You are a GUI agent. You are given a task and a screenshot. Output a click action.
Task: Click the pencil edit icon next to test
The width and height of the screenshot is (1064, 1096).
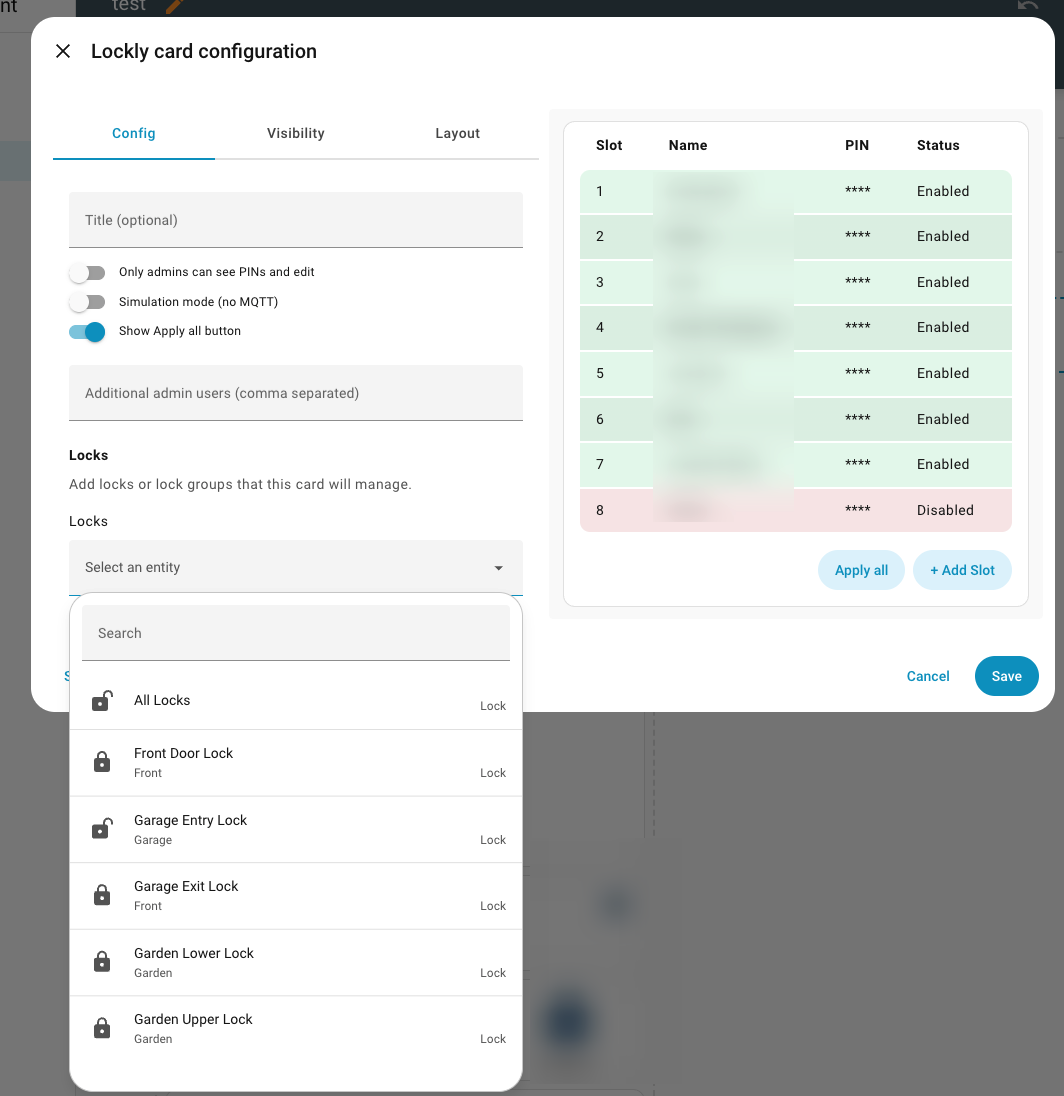coord(174,6)
